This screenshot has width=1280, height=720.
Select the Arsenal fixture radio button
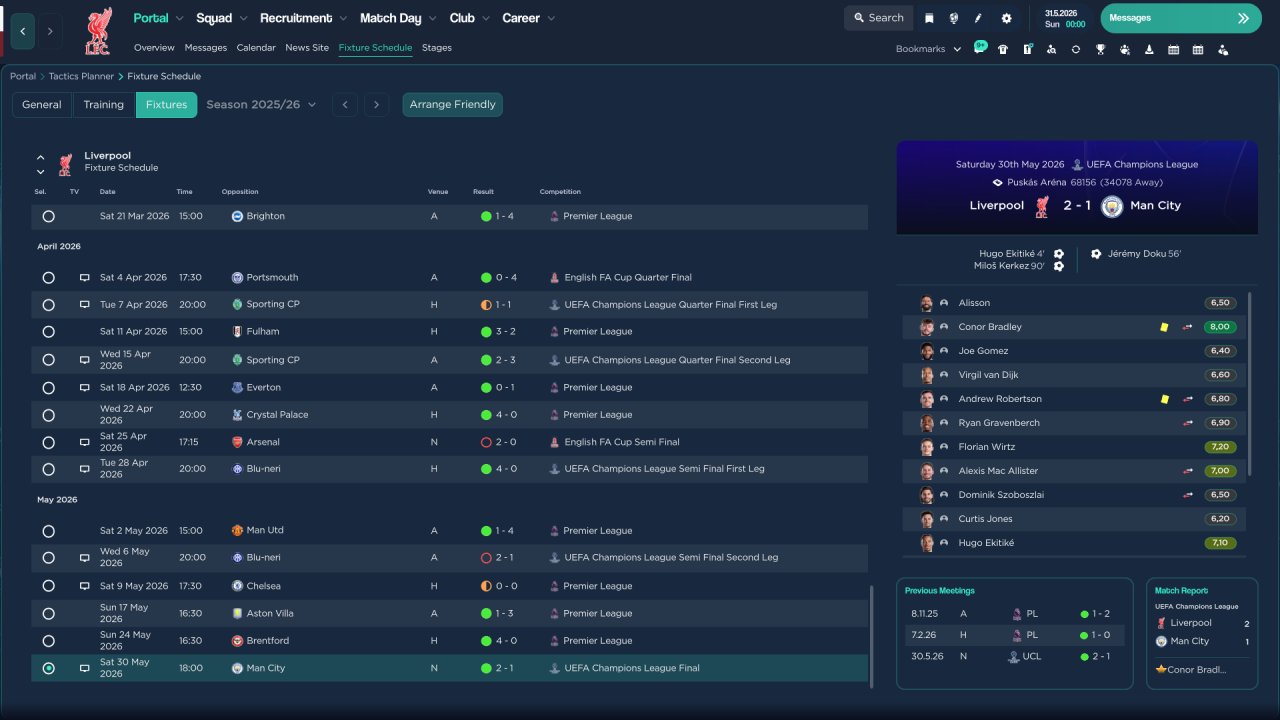[48, 442]
